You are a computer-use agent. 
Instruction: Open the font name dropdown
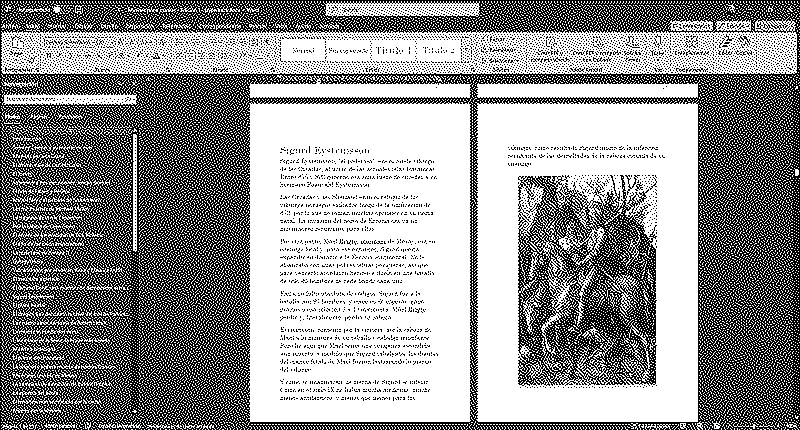click(x=100, y=42)
